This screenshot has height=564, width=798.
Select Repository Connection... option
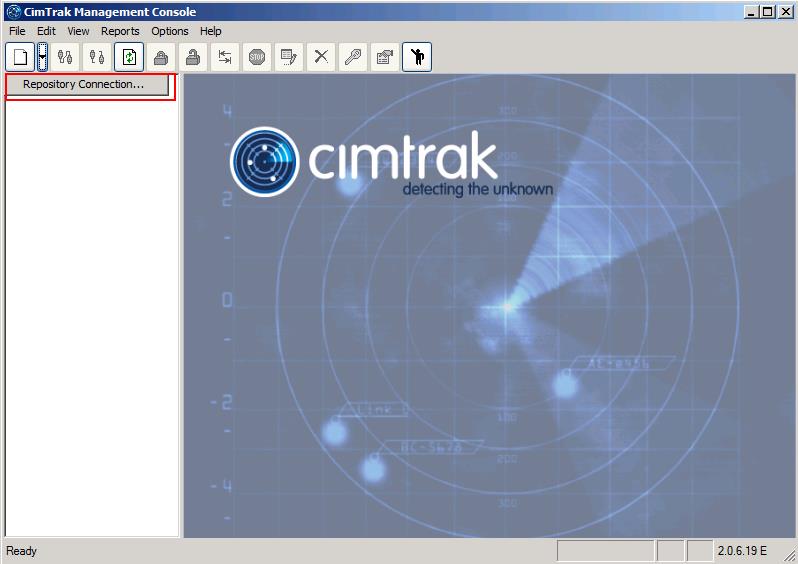(x=83, y=85)
